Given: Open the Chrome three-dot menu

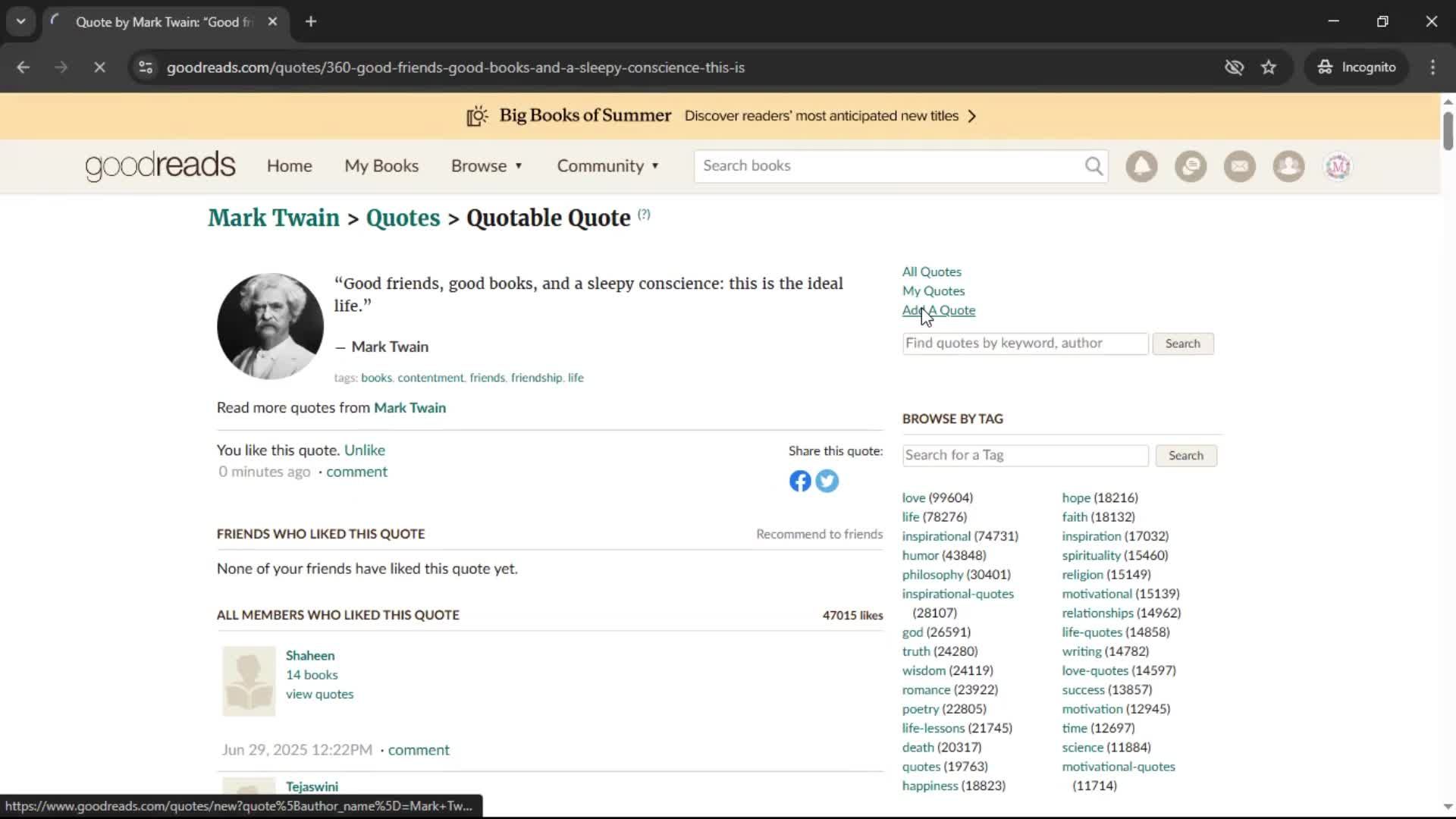Looking at the screenshot, I should click(x=1432, y=67).
